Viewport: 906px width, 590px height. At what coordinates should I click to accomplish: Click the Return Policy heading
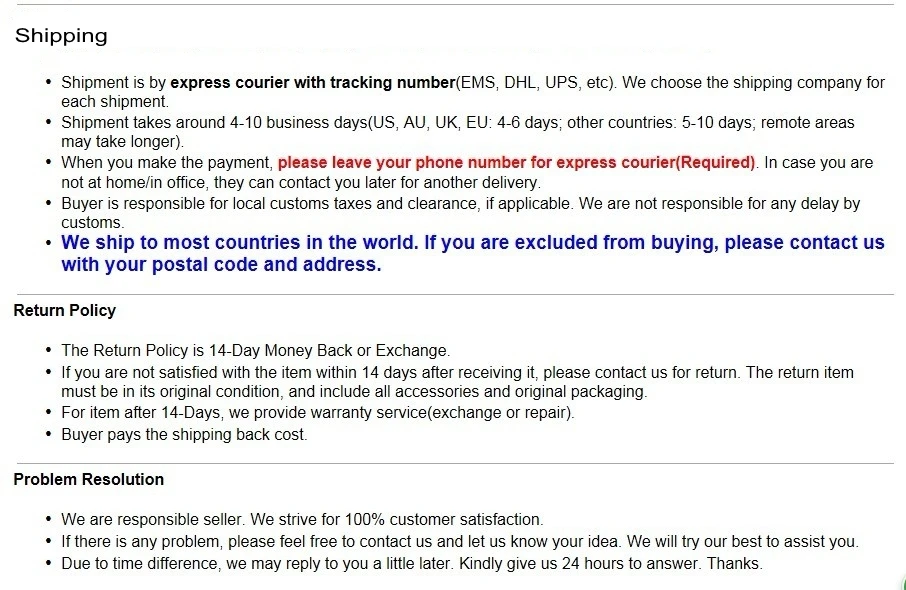65,310
